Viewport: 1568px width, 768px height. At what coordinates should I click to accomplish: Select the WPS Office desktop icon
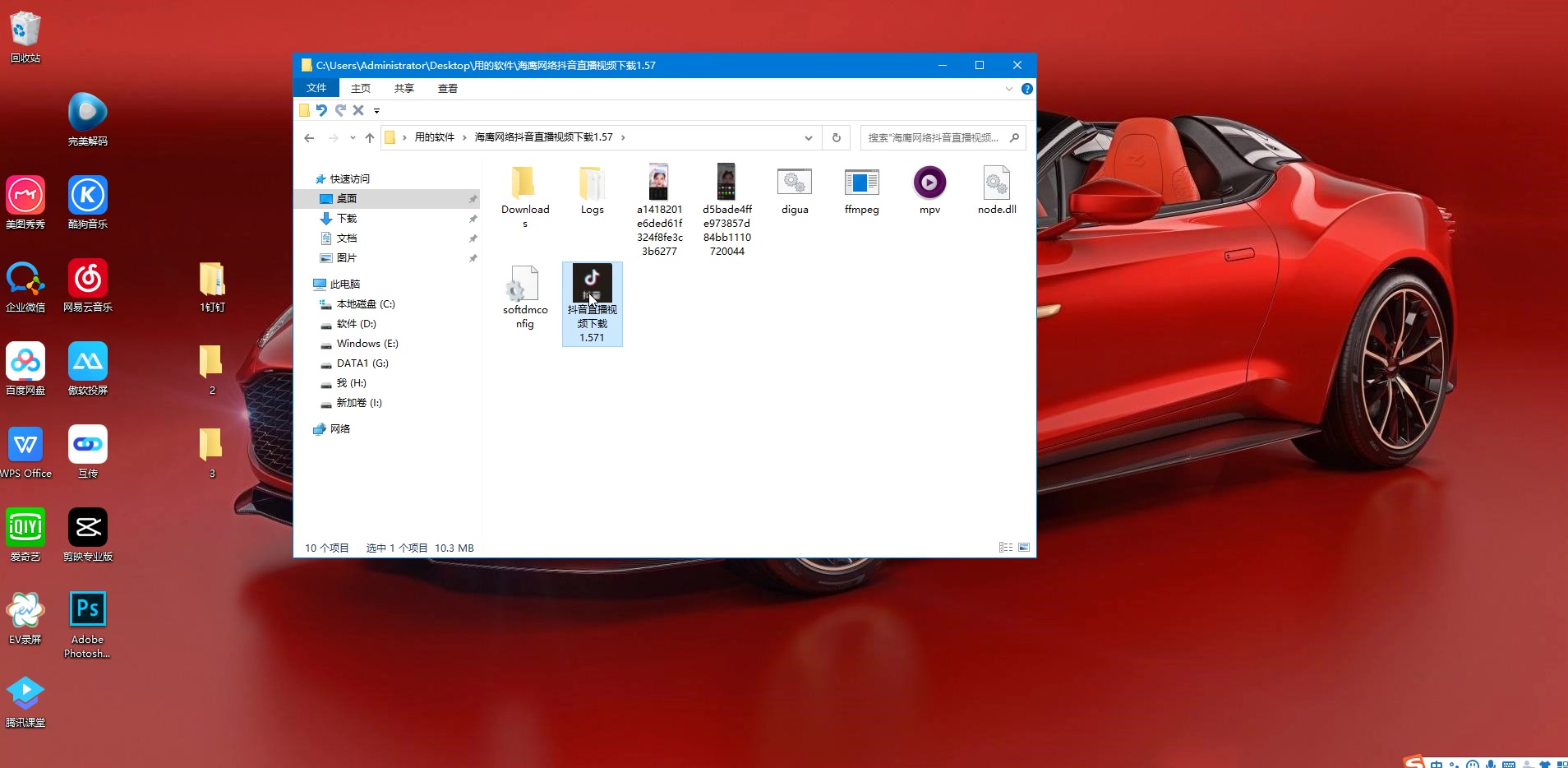click(x=25, y=452)
